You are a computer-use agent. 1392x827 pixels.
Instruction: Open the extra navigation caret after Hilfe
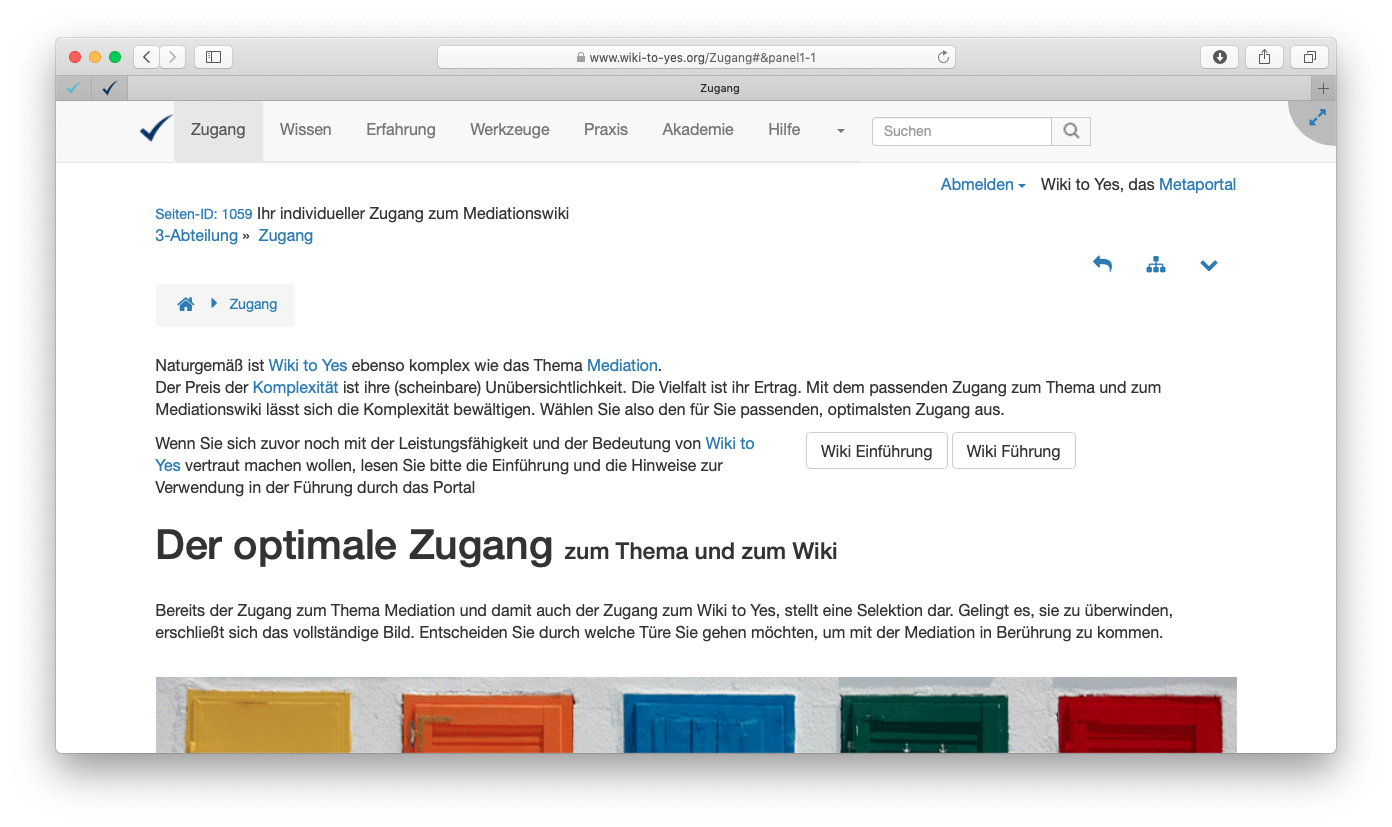(840, 131)
